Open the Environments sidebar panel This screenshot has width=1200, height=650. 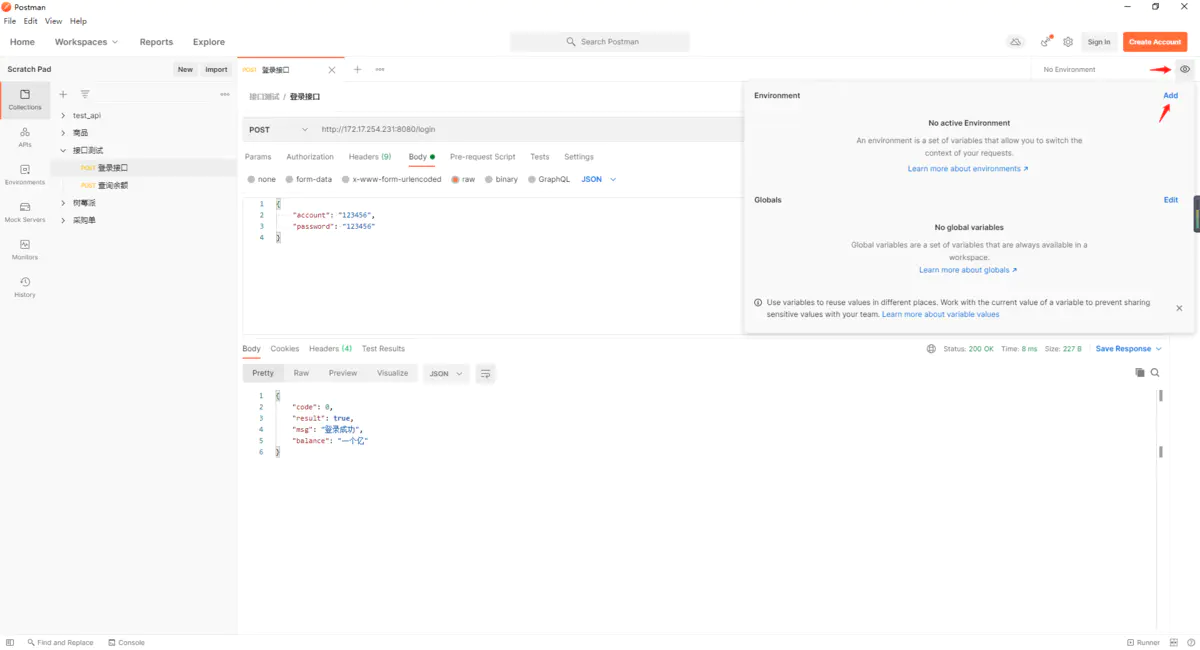tap(25, 175)
